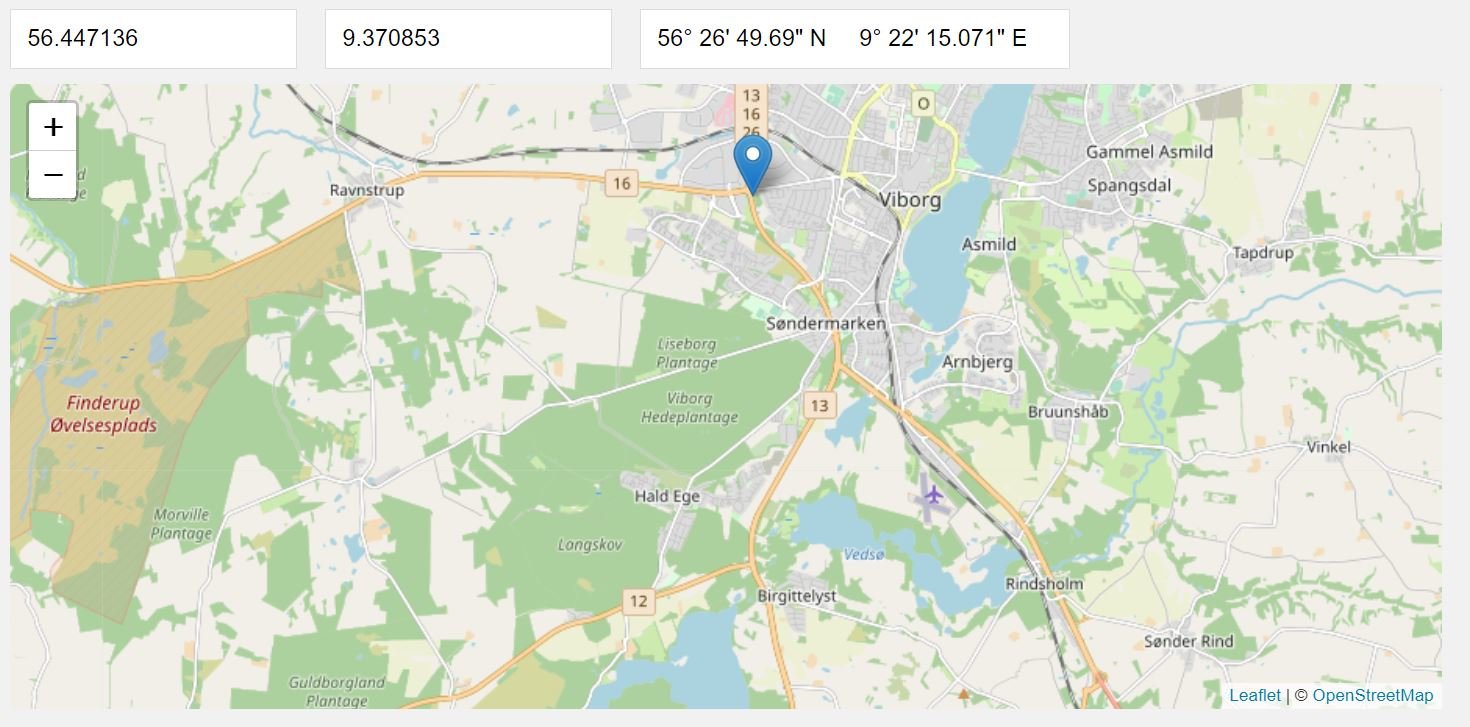This screenshot has width=1470, height=727.
Task: Click the route 12 road shield
Action: point(638,601)
